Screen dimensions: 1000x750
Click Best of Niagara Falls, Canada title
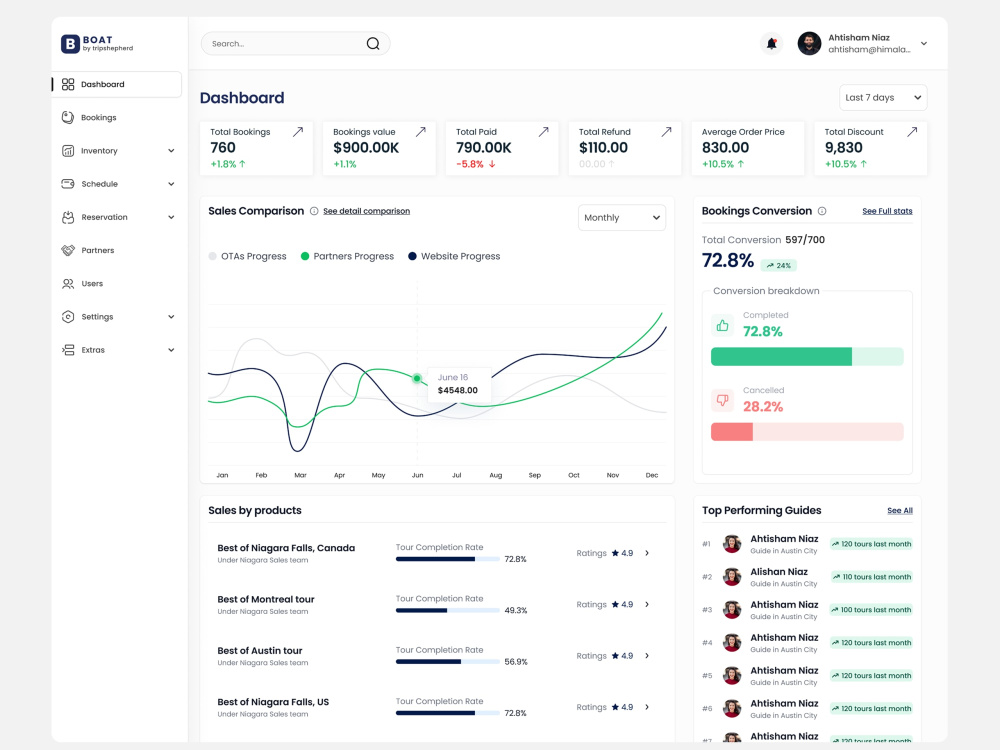(x=286, y=548)
